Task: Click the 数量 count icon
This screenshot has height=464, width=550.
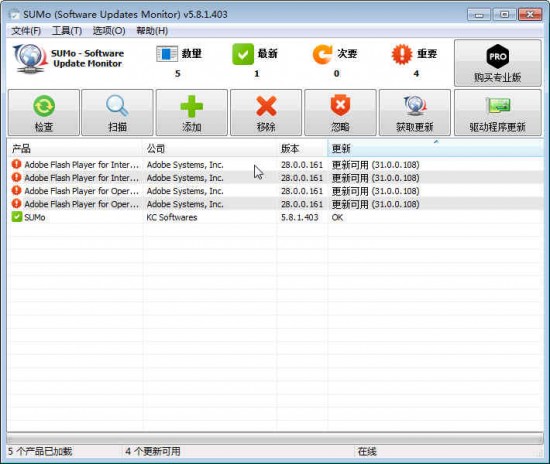Action: [167, 54]
